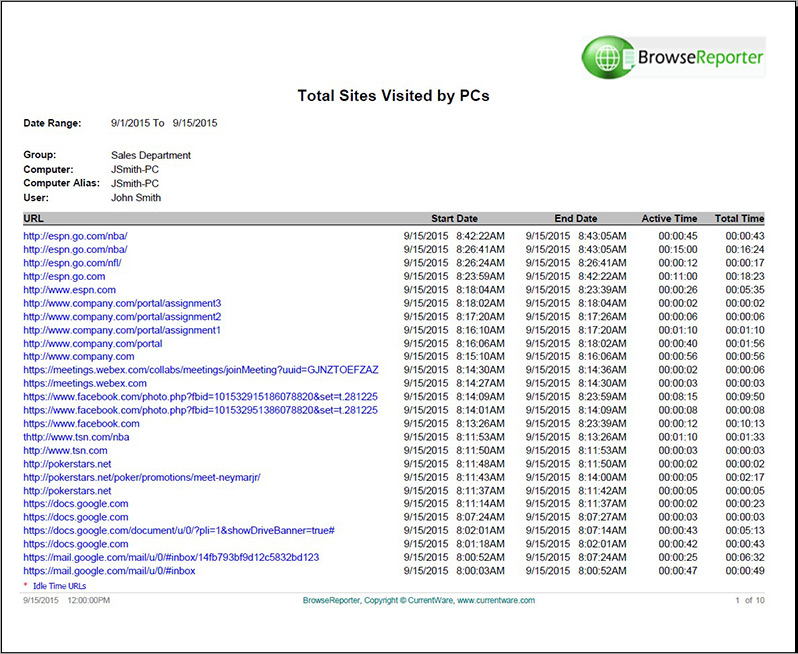Open the http://www.espn.com link

(70, 290)
